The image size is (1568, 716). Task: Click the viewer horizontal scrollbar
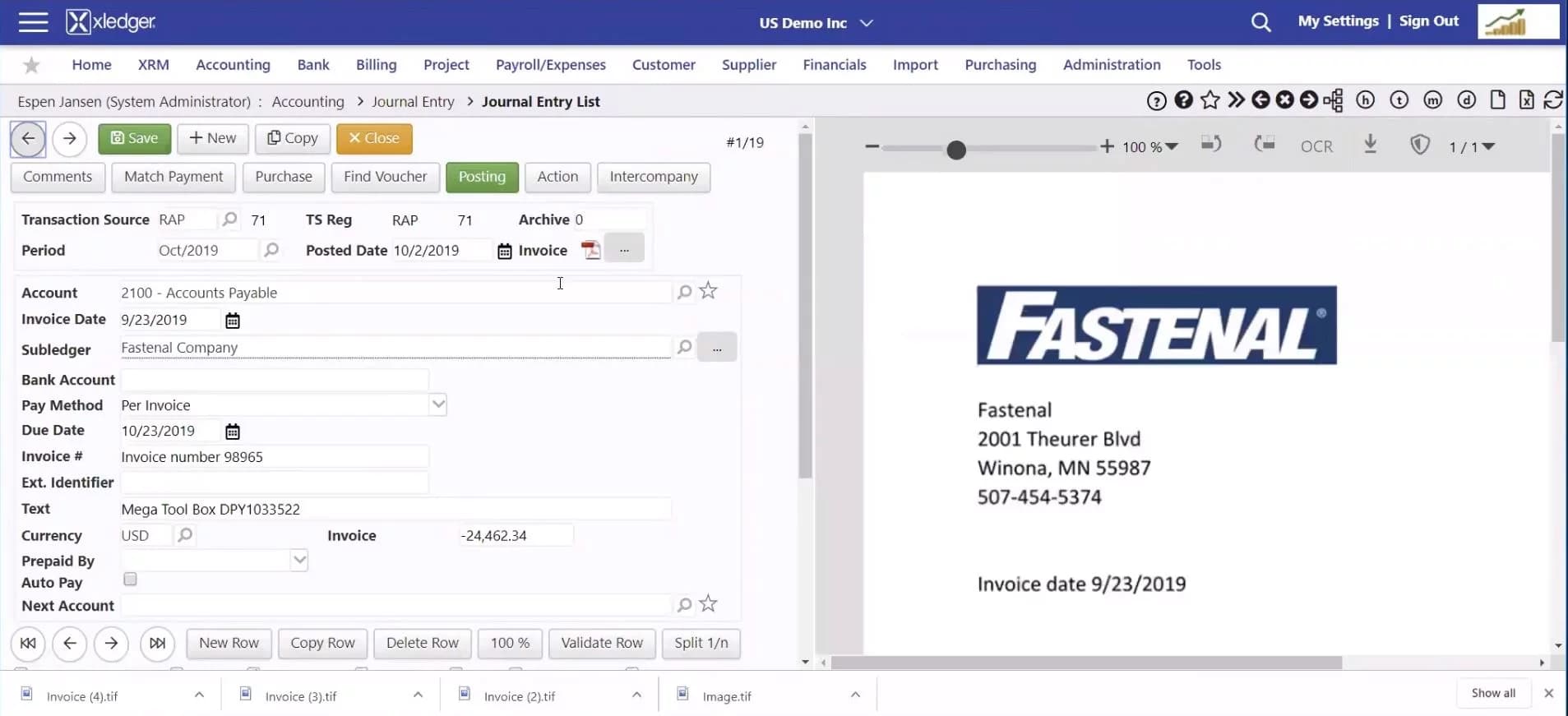coord(1086,663)
